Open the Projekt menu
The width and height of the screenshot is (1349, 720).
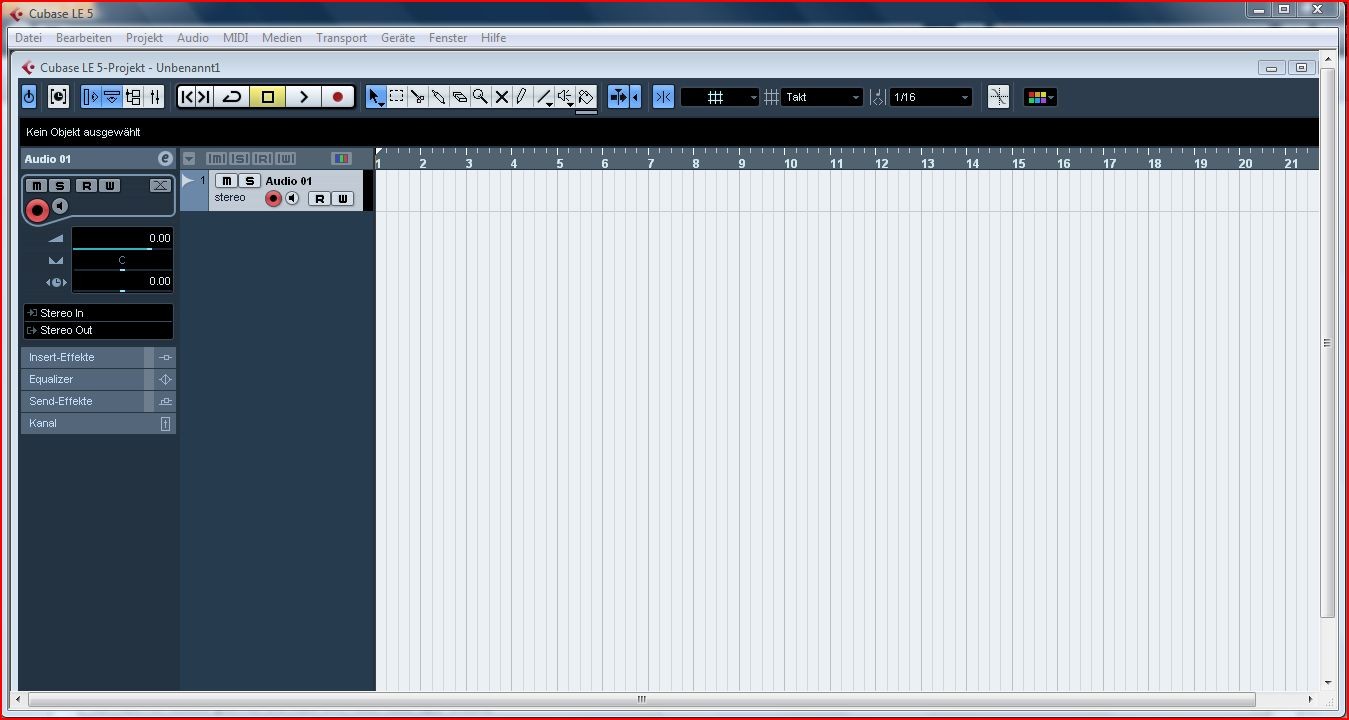click(144, 38)
